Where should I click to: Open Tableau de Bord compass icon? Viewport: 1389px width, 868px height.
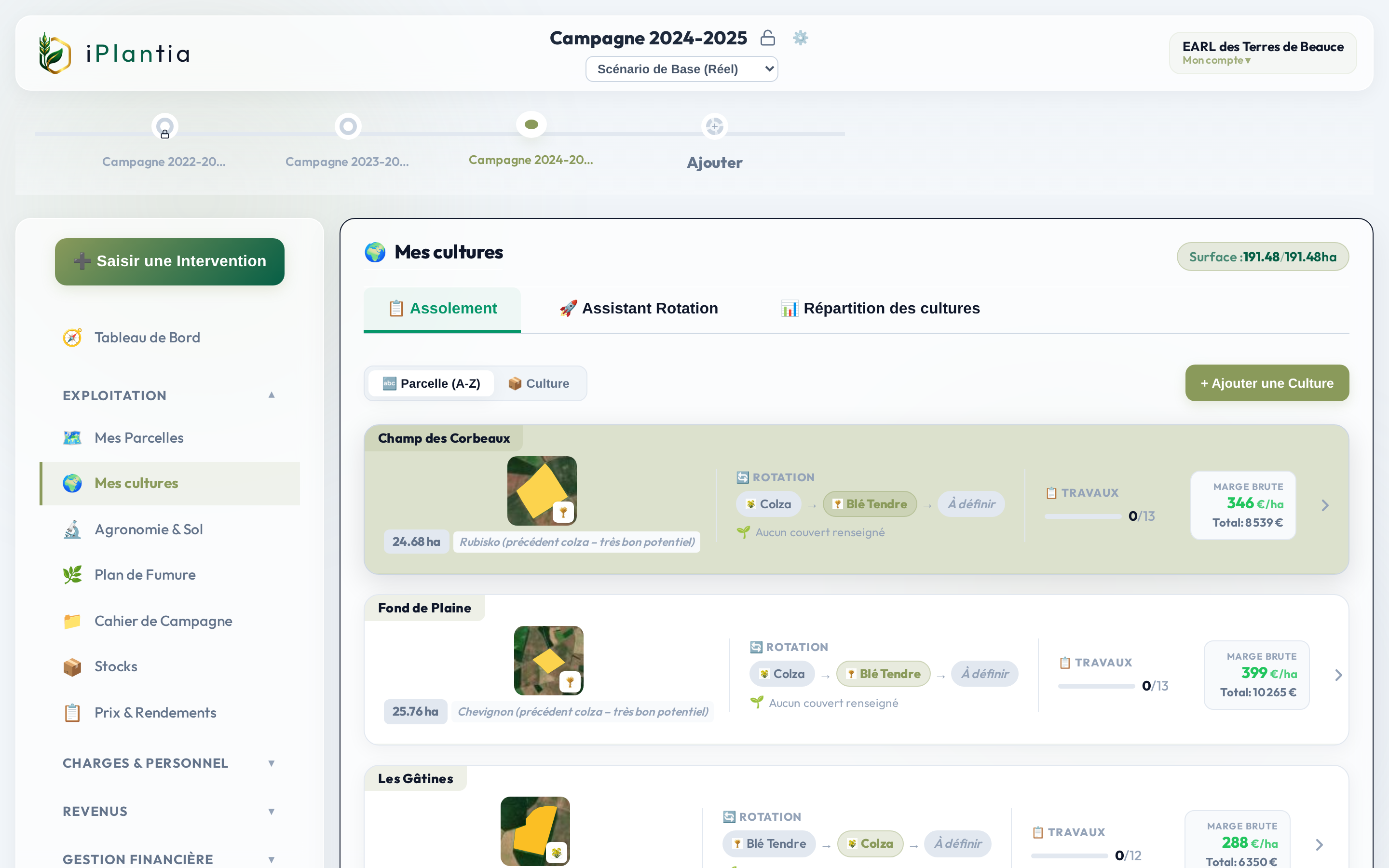tap(72, 338)
